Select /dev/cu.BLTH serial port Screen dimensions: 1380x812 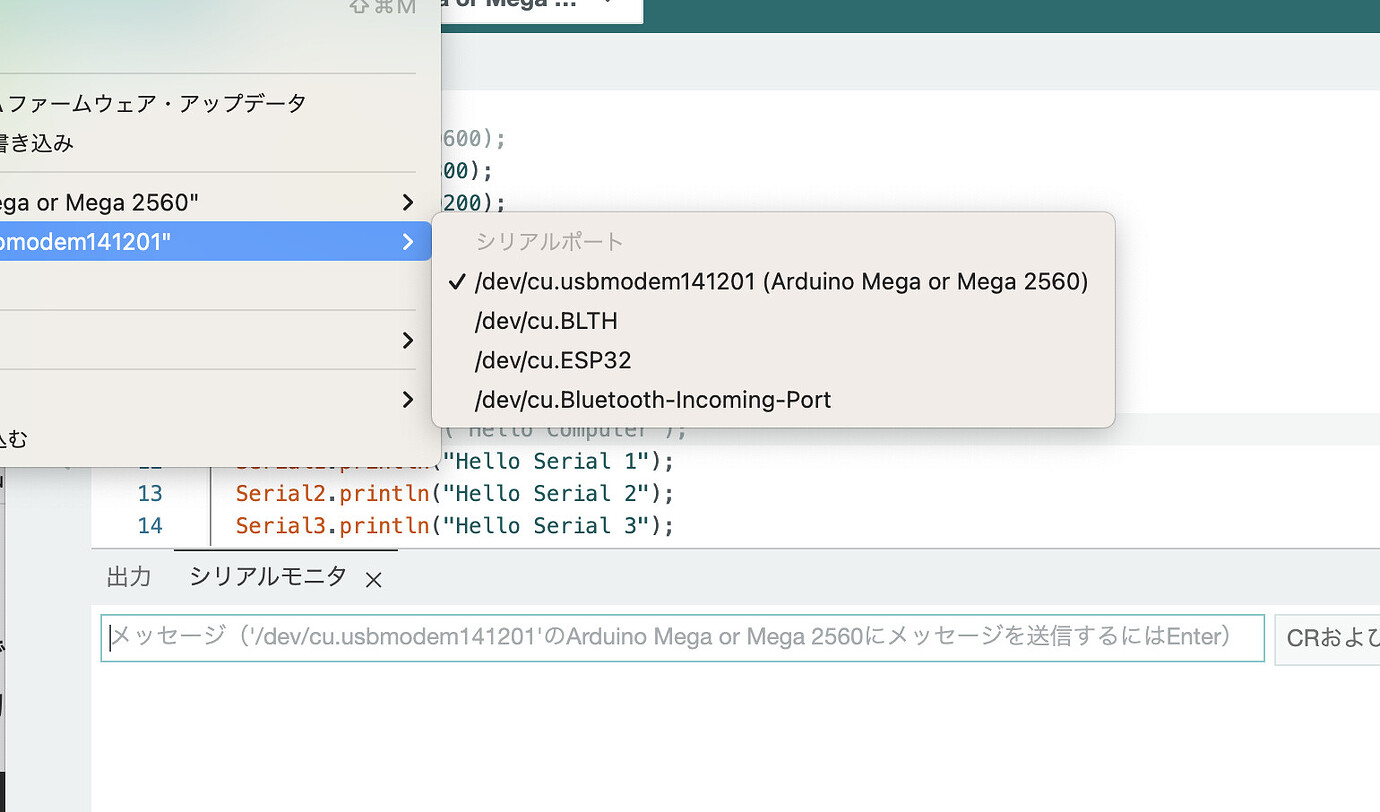545,320
